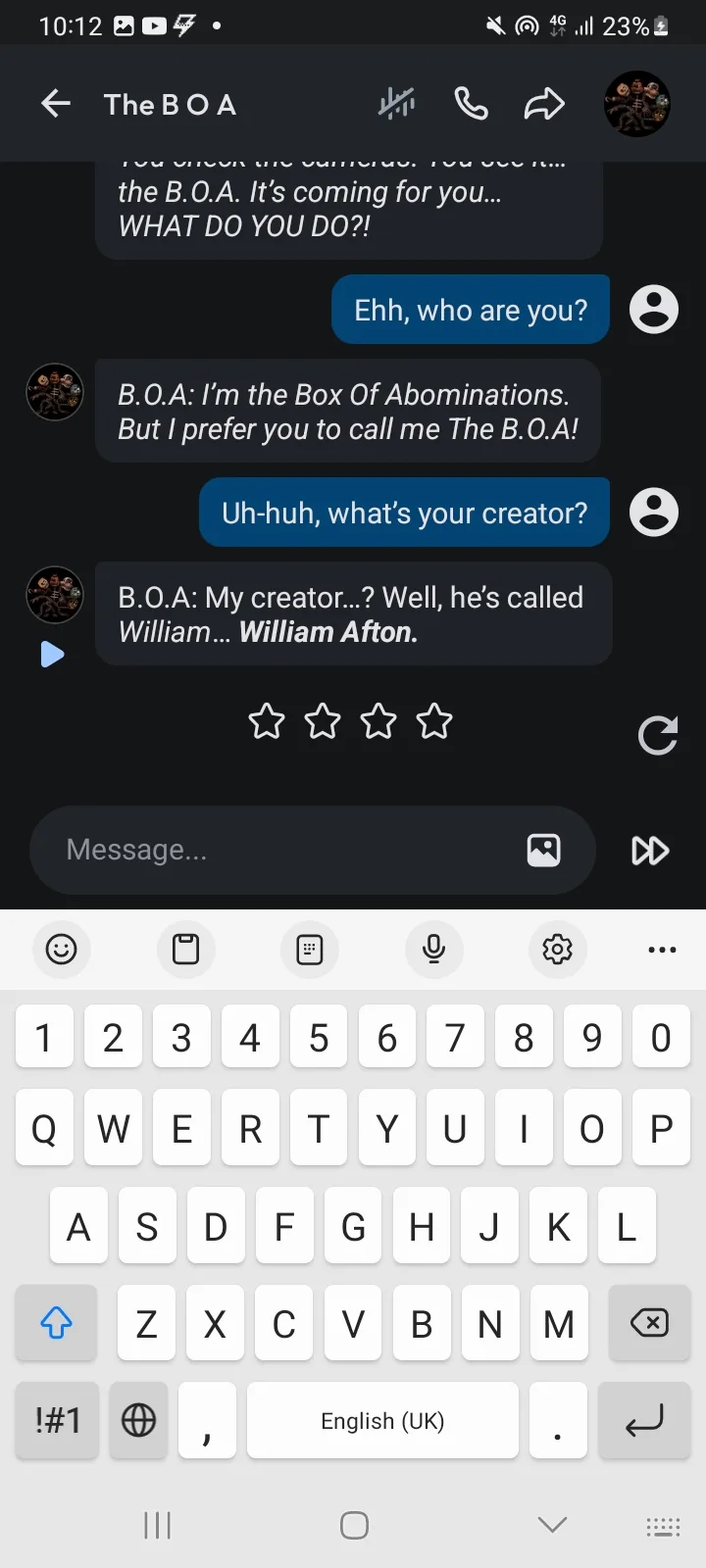
Task: Toggle the Shift key on keyboard
Action: point(56,1324)
